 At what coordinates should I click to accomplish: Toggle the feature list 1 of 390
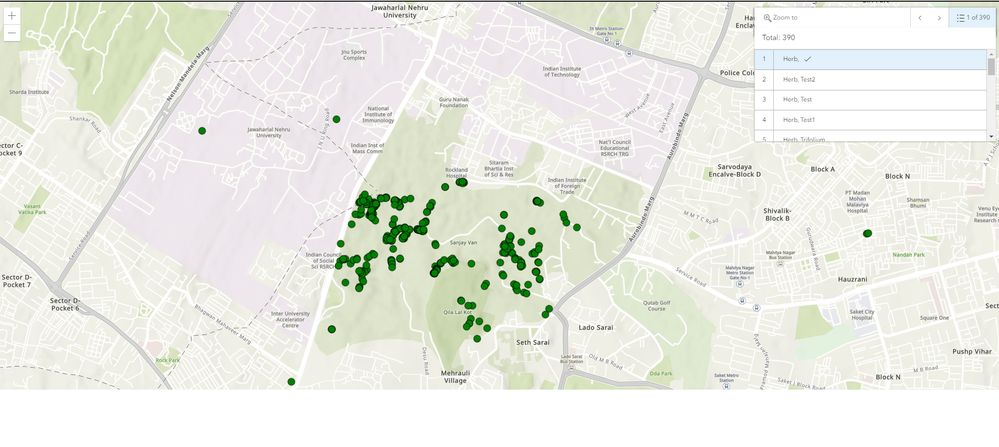click(x=973, y=18)
